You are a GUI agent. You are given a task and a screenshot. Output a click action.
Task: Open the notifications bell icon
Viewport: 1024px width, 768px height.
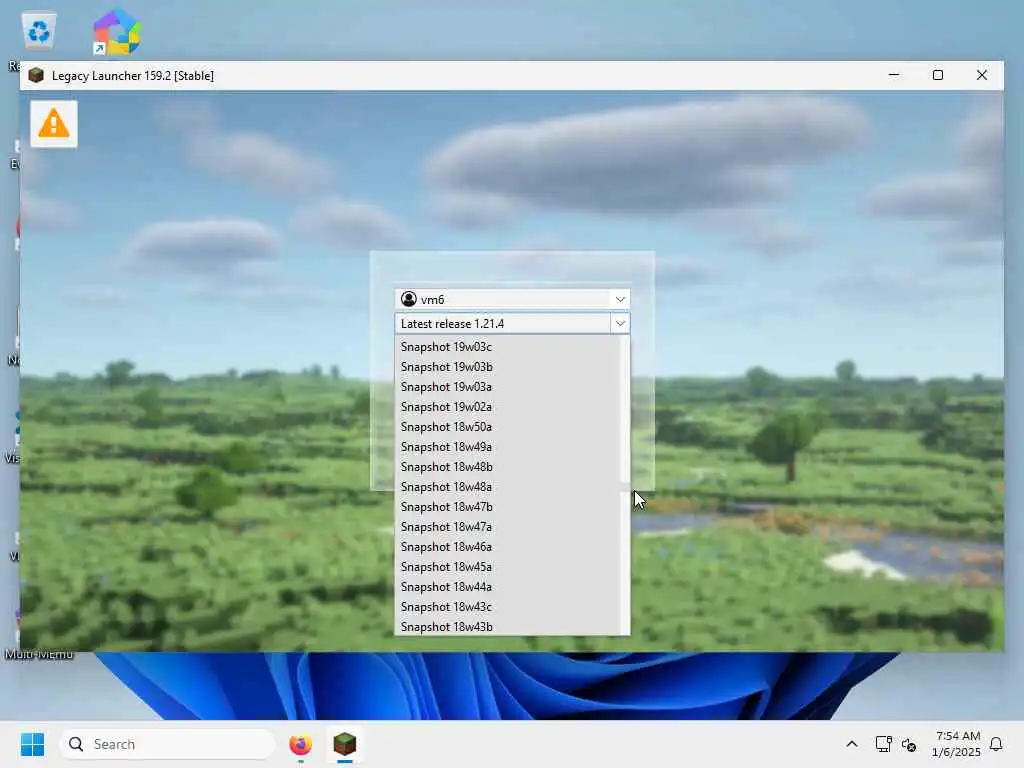997,744
